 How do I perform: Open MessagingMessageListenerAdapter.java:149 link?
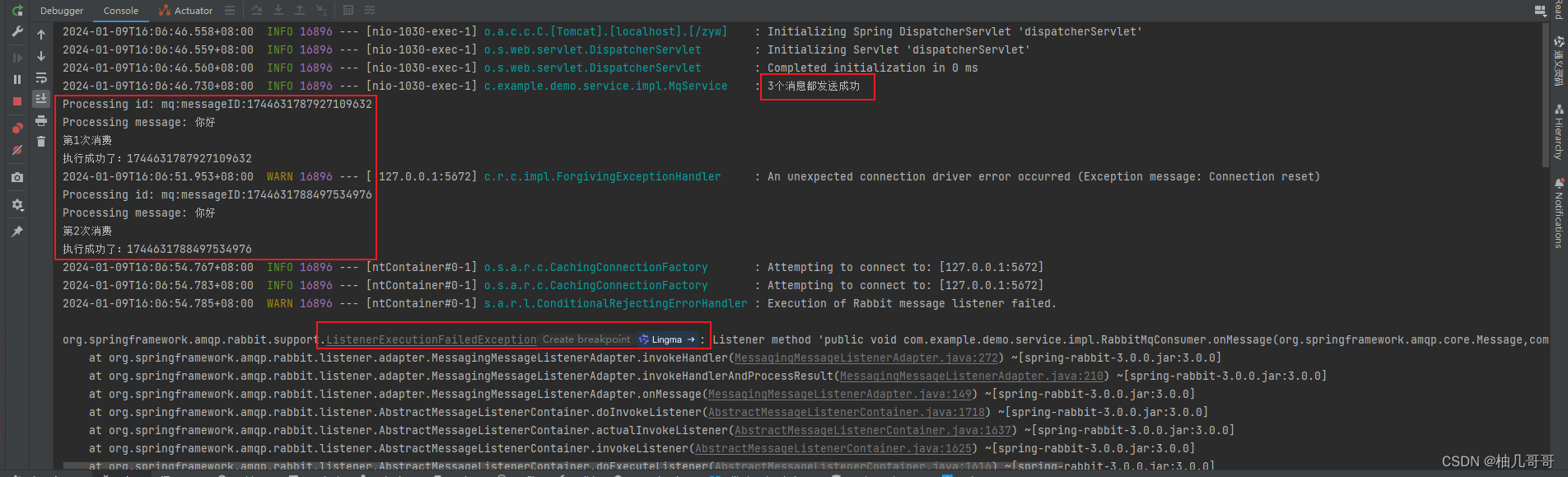coord(840,394)
